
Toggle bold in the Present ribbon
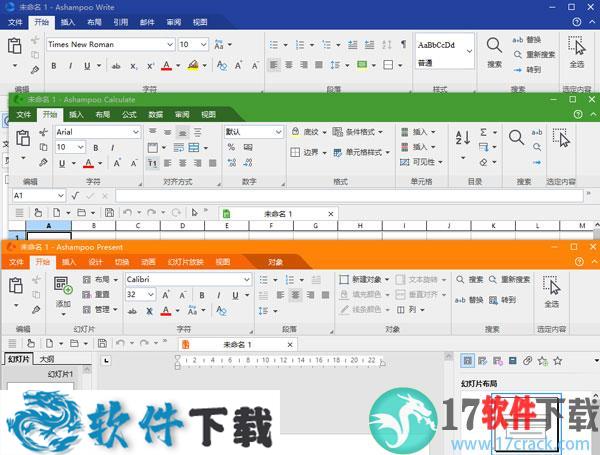202,295
